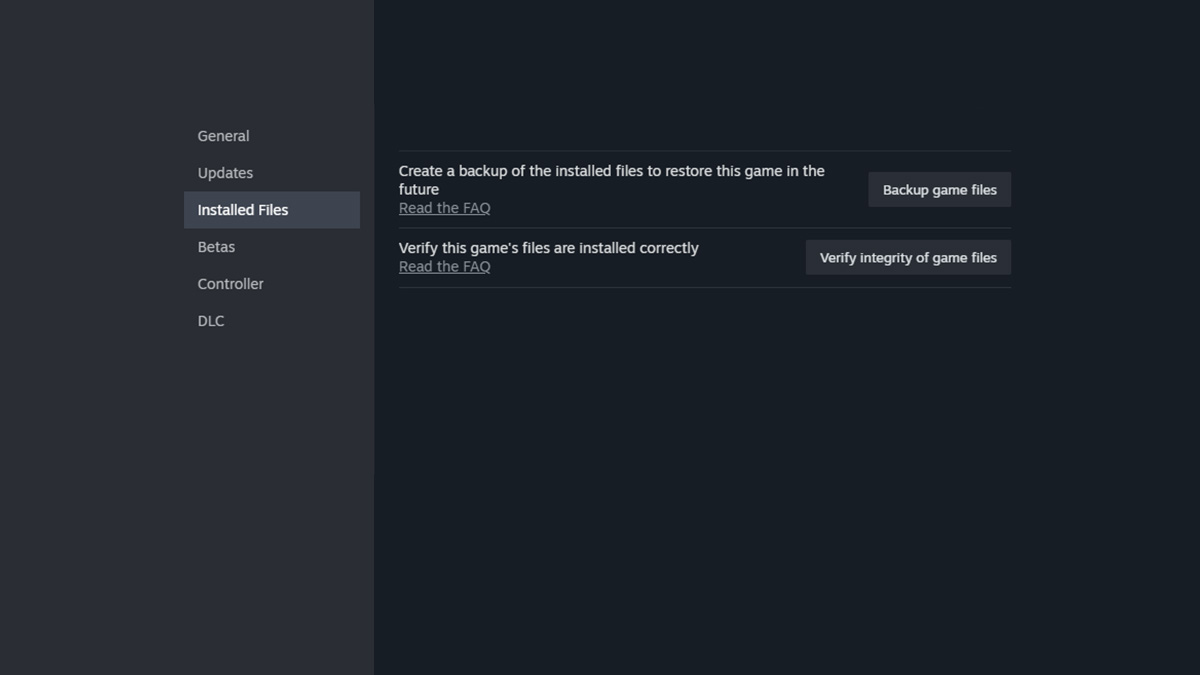The image size is (1200, 675).
Task: Go to the Betas tab
Action: tap(216, 247)
